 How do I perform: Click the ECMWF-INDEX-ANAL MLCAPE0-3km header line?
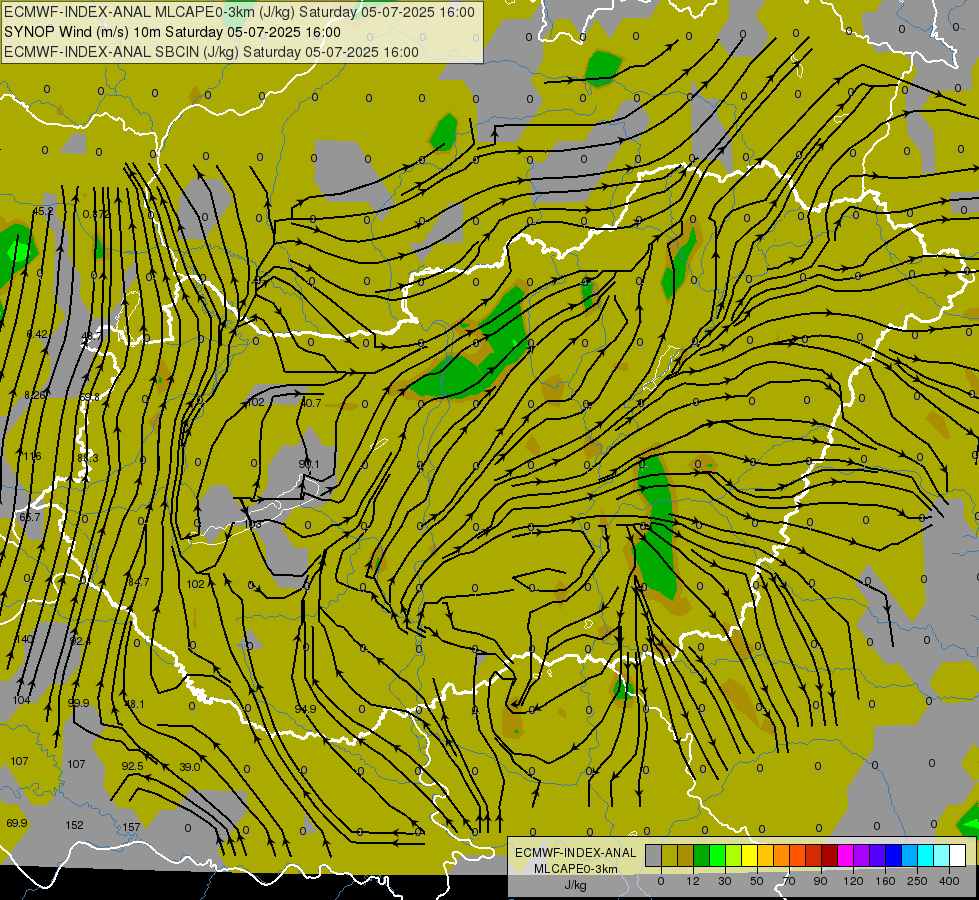(x=239, y=12)
